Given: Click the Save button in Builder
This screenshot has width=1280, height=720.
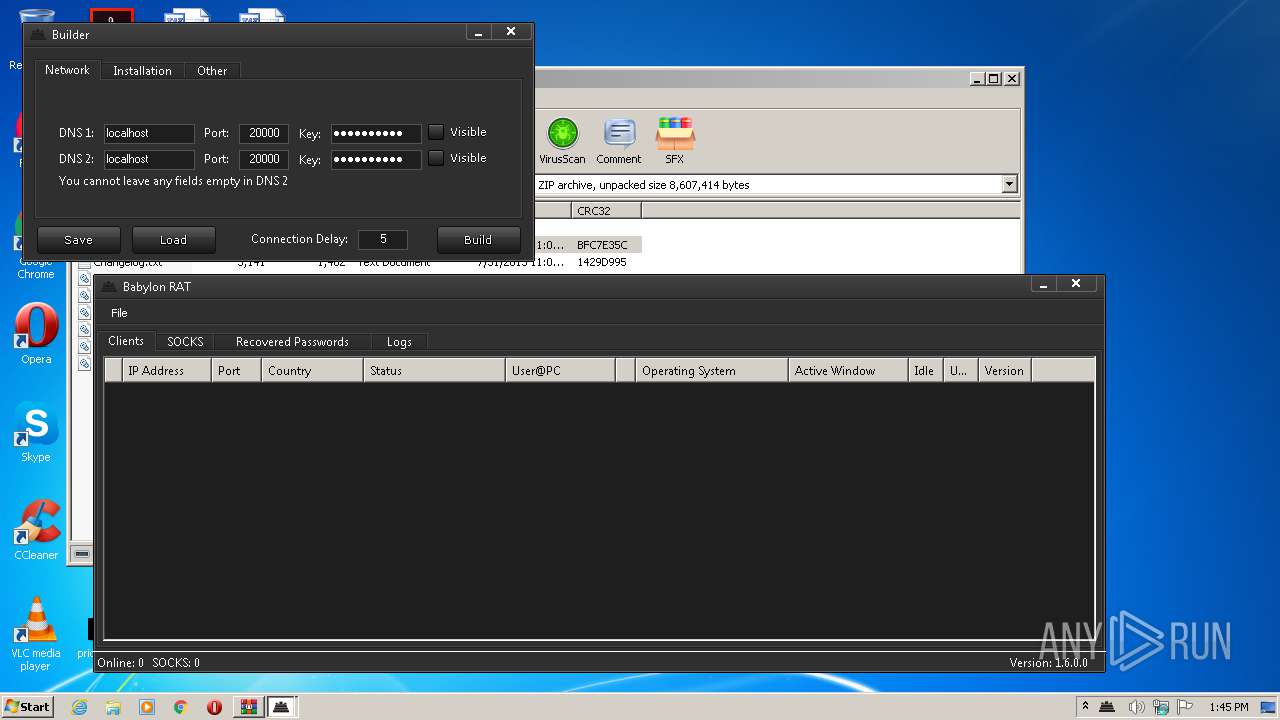Looking at the screenshot, I should point(78,240).
